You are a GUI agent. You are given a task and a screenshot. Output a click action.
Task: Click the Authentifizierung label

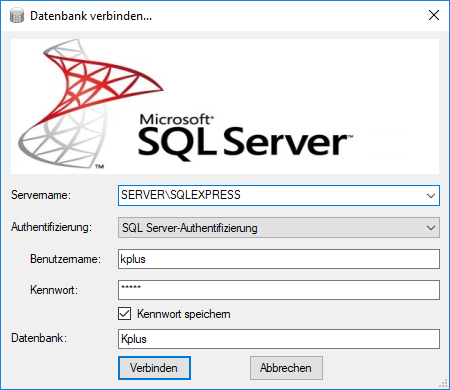click(51, 227)
